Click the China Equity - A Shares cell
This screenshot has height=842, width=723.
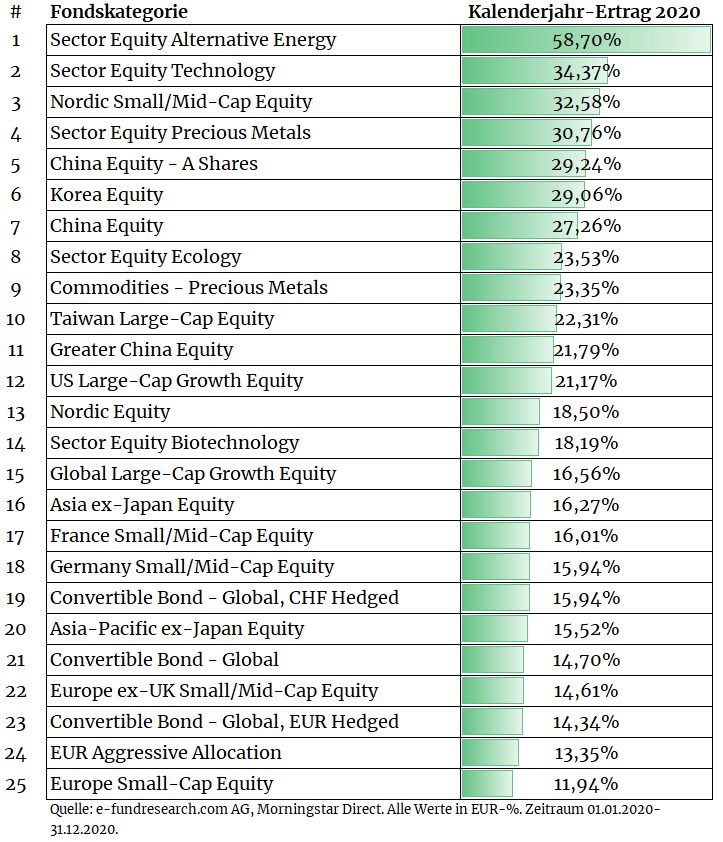pos(254,164)
